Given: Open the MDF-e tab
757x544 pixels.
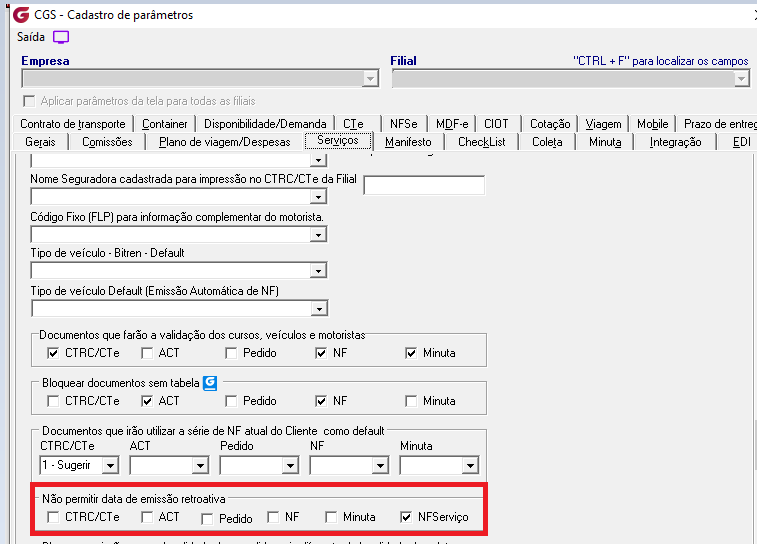Looking at the screenshot, I should tap(452, 124).
